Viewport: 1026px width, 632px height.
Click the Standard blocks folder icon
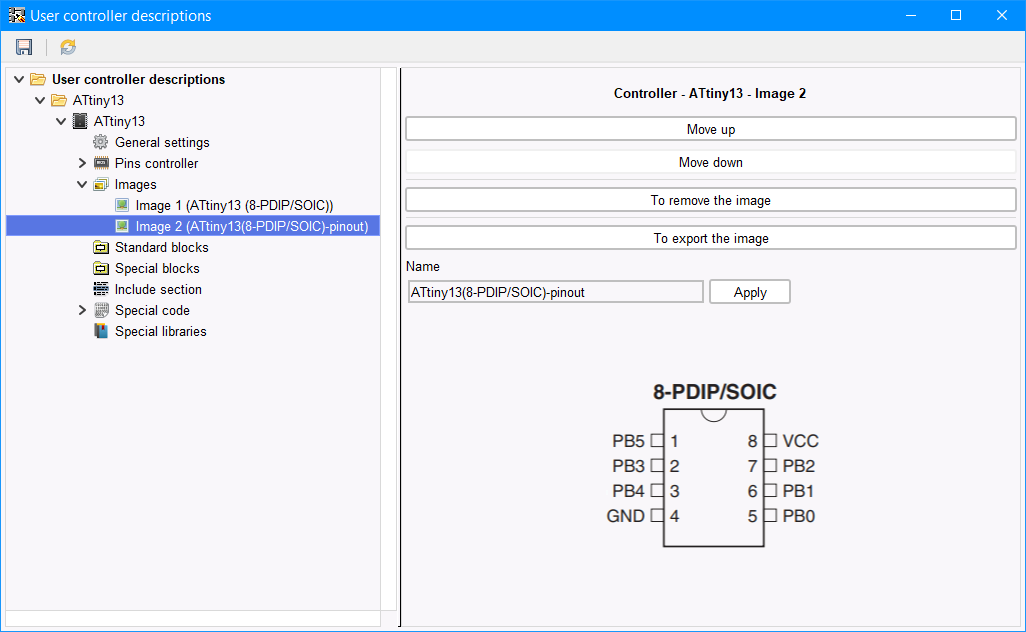101,247
